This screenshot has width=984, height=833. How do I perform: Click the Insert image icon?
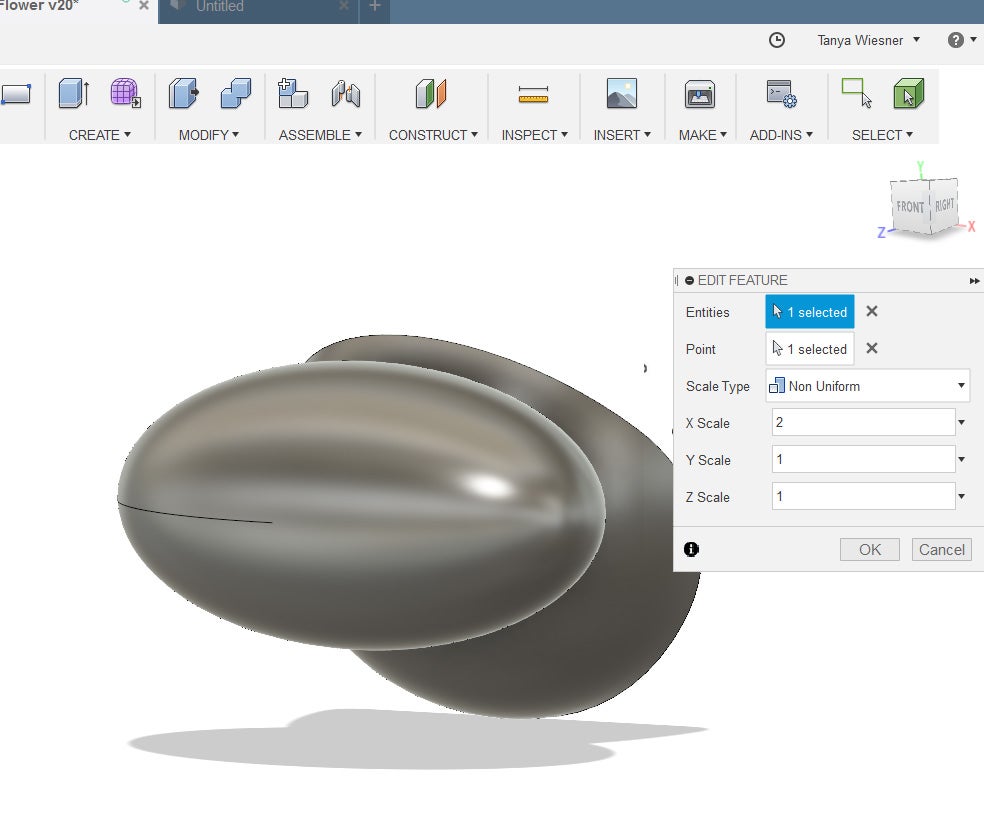621,94
